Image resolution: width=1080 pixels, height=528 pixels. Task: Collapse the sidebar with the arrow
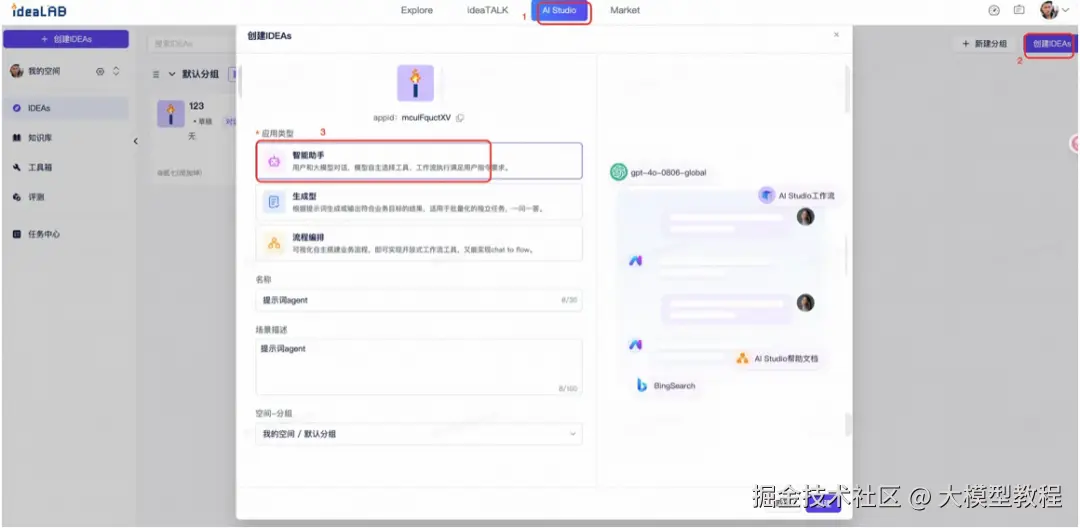[136, 141]
